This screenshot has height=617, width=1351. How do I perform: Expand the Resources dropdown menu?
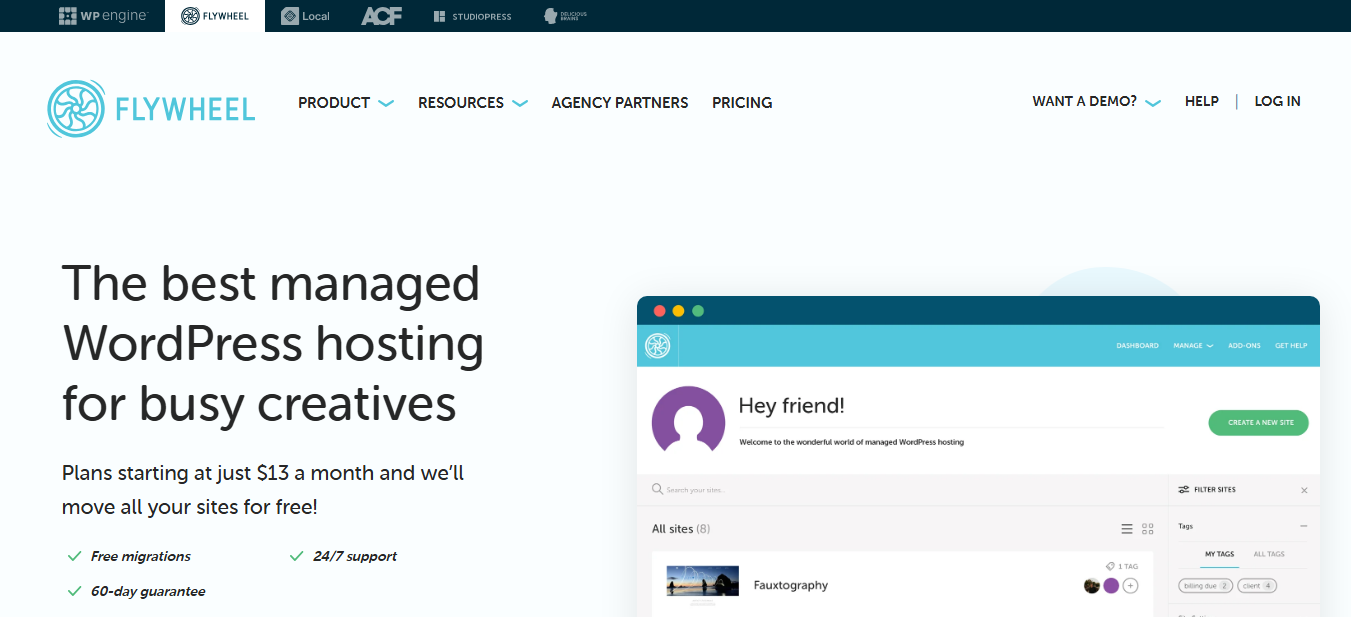[473, 102]
